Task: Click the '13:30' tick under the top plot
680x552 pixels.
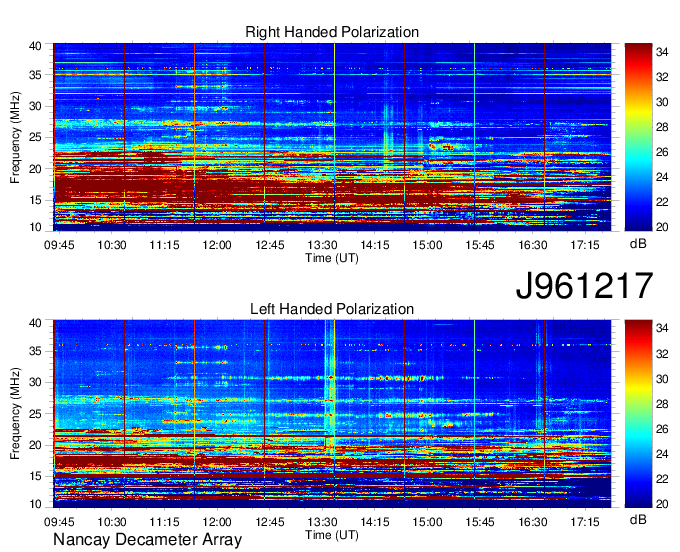Action: 322,245
